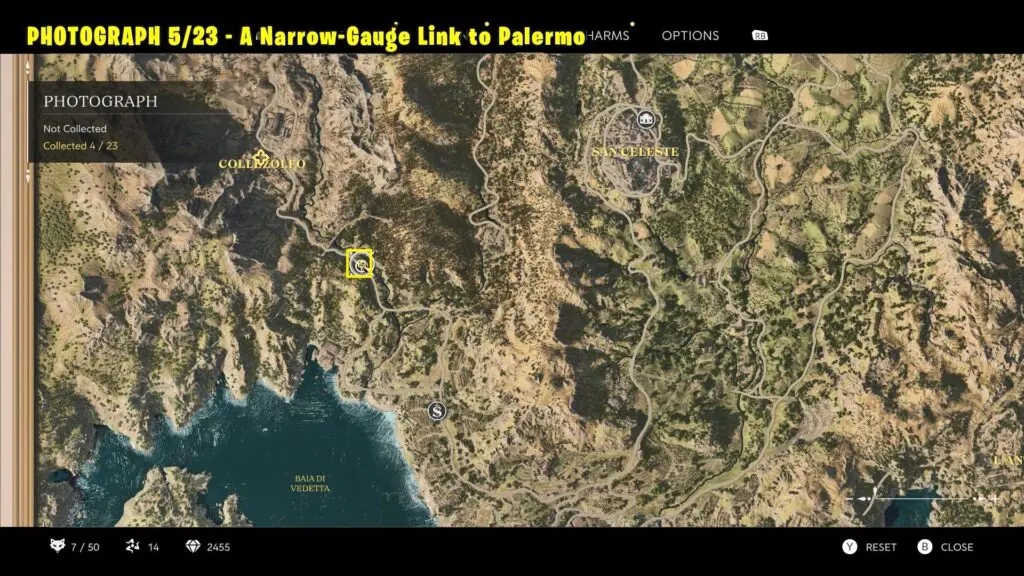Click the fox collectible counter icon
The width and height of the screenshot is (1024, 576).
[x=57, y=547]
